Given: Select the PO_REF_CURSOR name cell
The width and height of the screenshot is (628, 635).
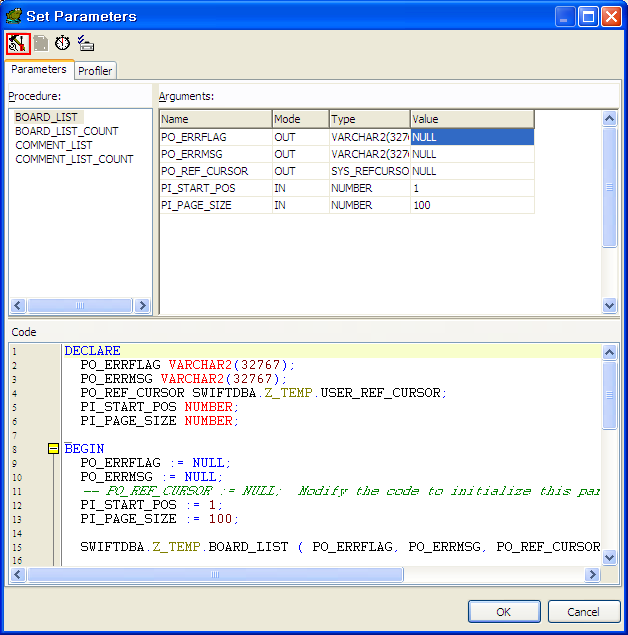Looking at the screenshot, I should coord(215,171).
